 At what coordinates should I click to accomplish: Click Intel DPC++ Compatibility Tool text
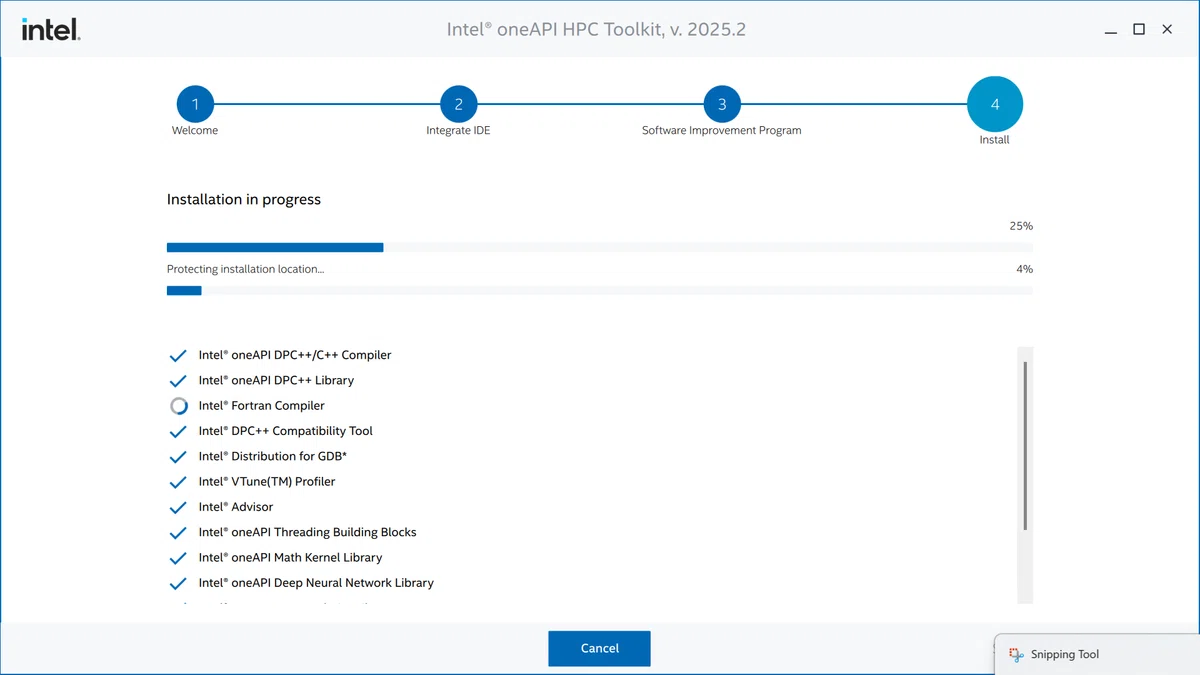(x=285, y=431)
